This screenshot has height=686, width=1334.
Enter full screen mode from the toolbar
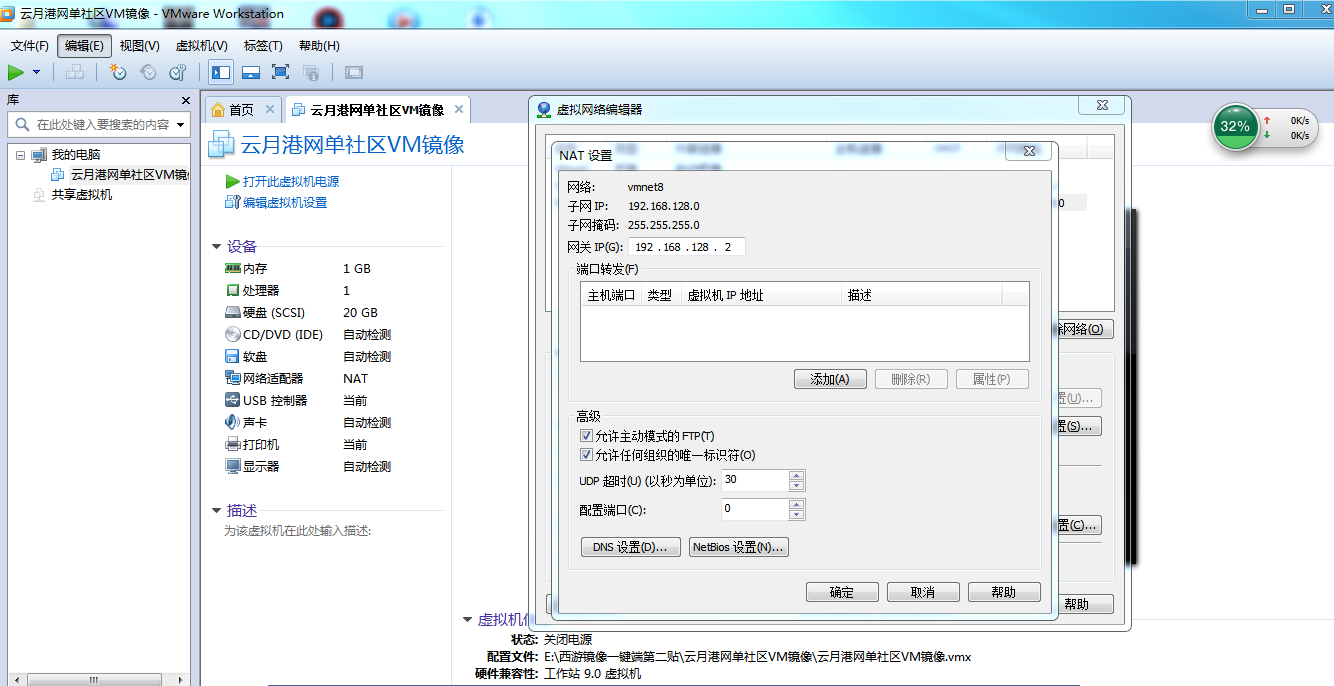pyautogui.click(x=280, y=72)
